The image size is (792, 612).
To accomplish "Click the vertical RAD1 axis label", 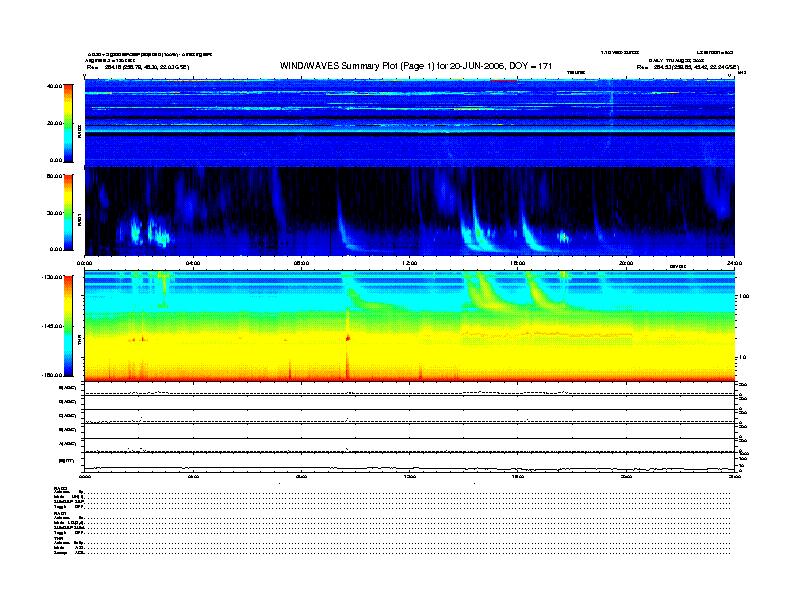I will point(79,219).
